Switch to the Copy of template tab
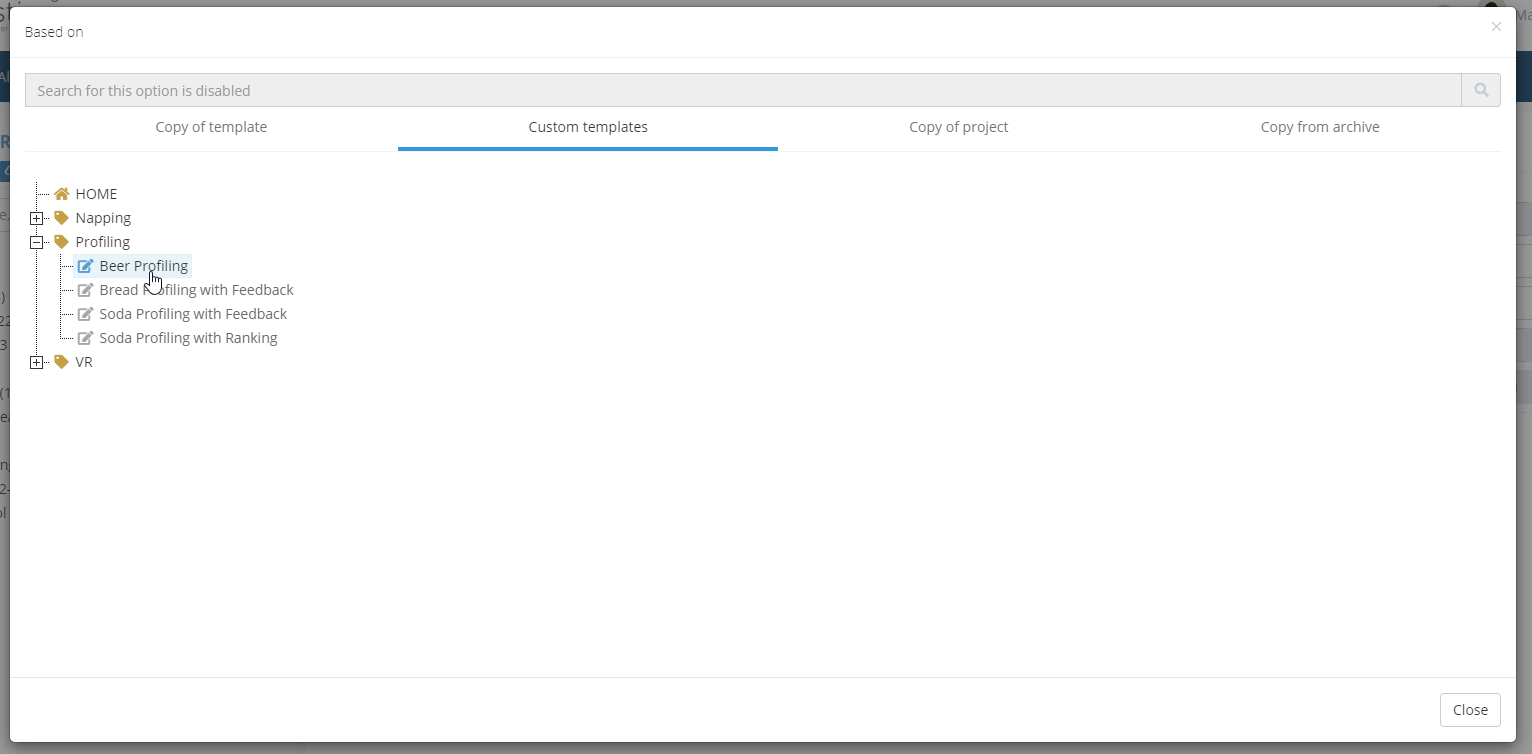The image size is (1532, 754). pyautogui.click(x=211, y=127)
